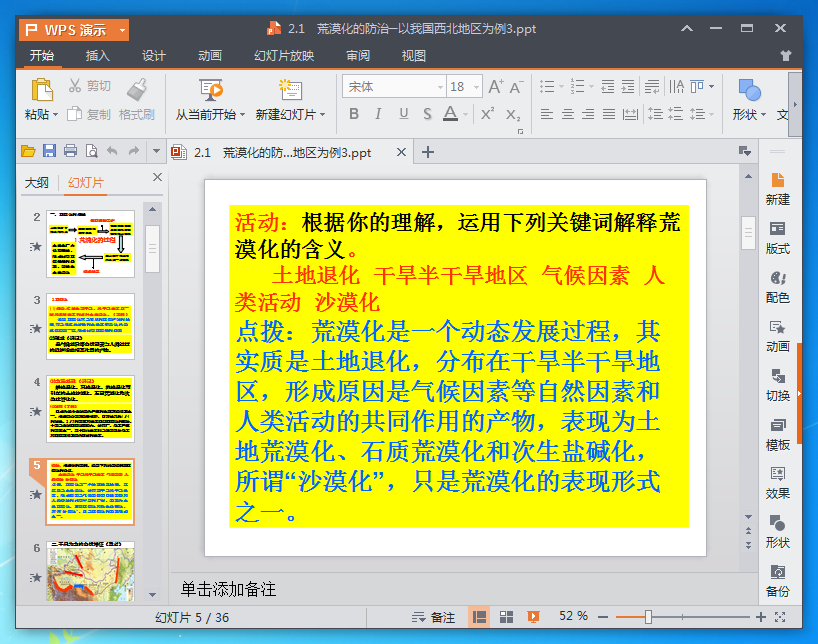Center align the text

tap(568, 114)
